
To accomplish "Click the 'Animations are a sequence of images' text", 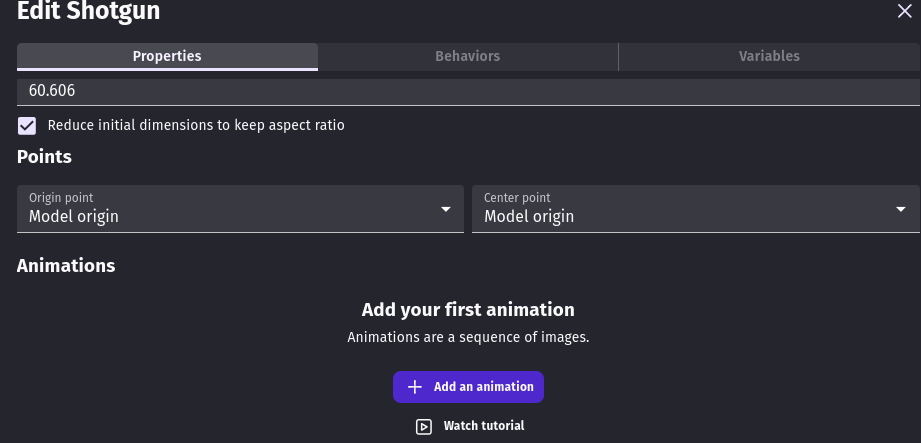I will [468, 337].
